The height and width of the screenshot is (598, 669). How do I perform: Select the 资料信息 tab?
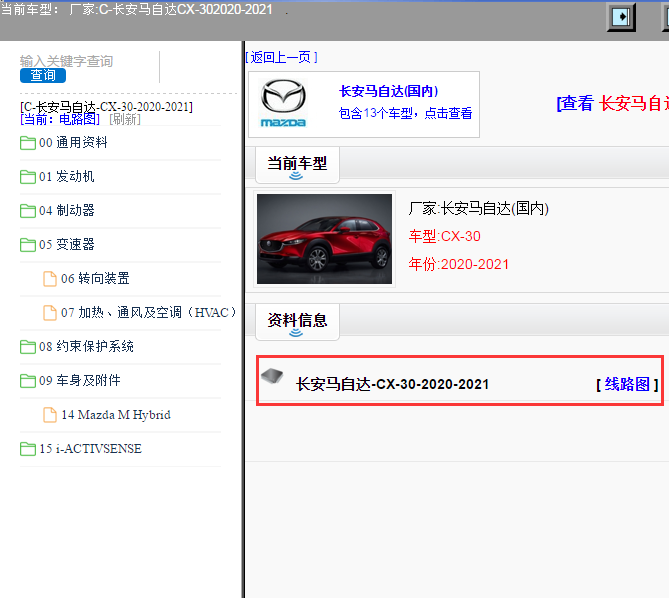tap(297, 322)
